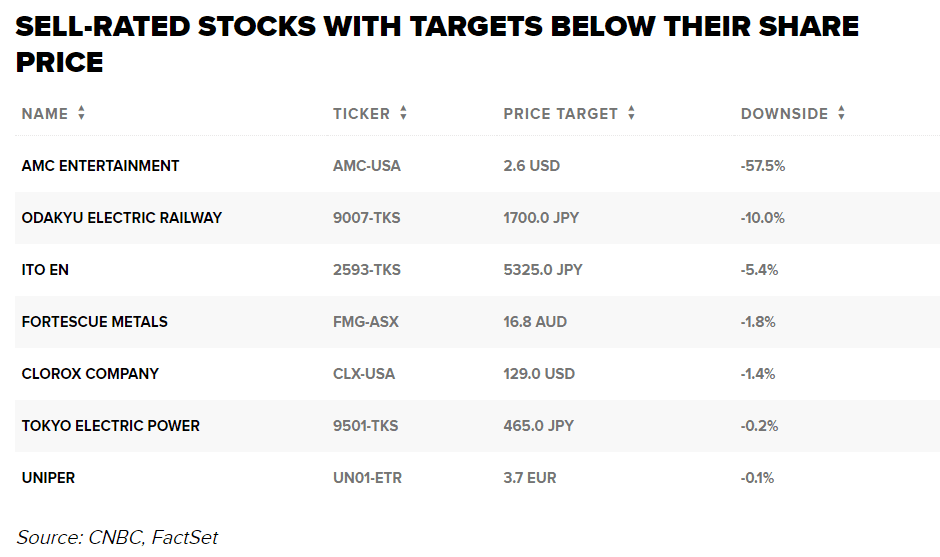Click Tokyo Electric Power name
This screenshot has width=940, height=557.
click(110, 426)
